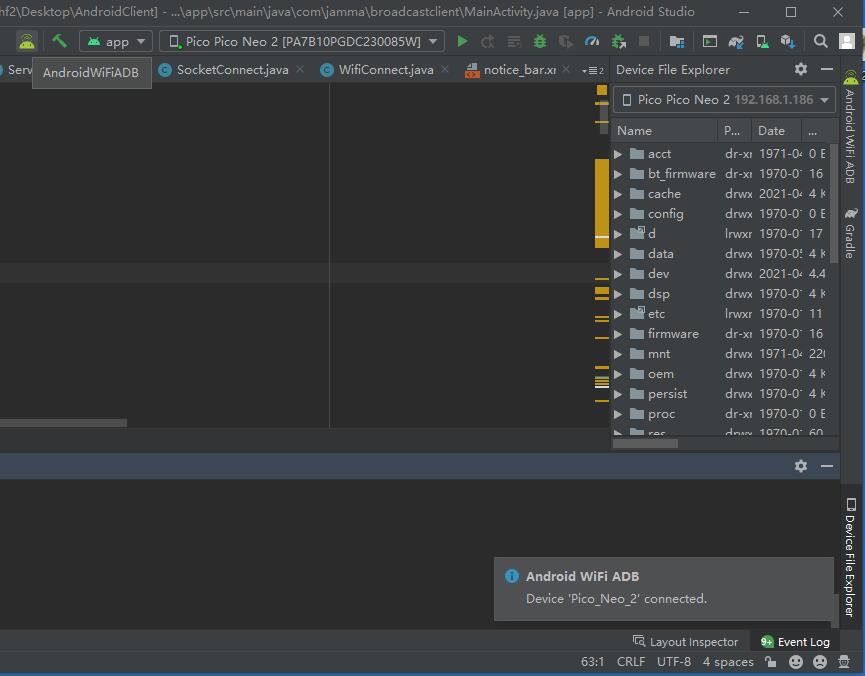Open the Device File Explorer device selector dropdown
This screenshot has height=676, width=865.
tap(723, 99)
